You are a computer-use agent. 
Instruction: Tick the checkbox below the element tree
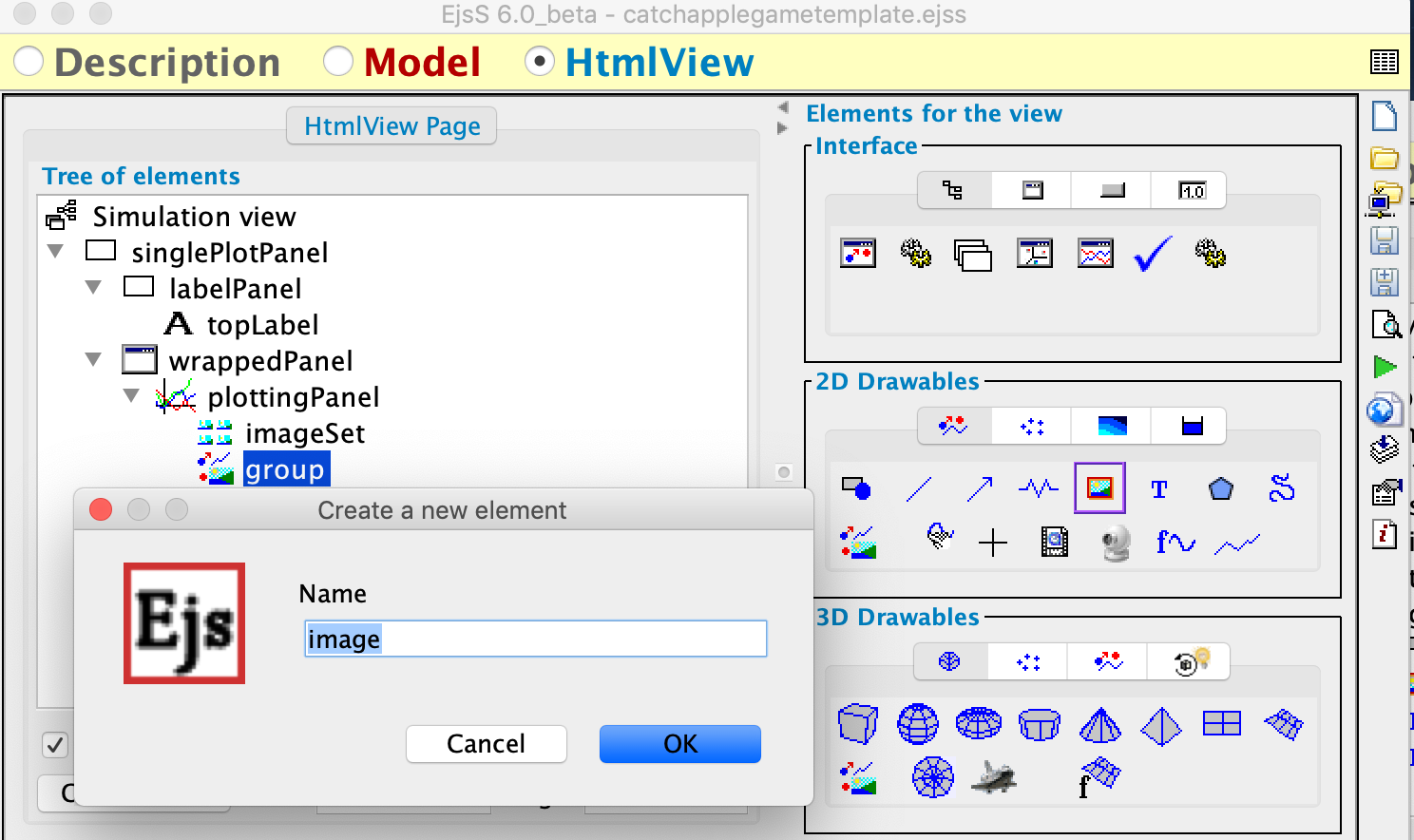coord(55,745)
